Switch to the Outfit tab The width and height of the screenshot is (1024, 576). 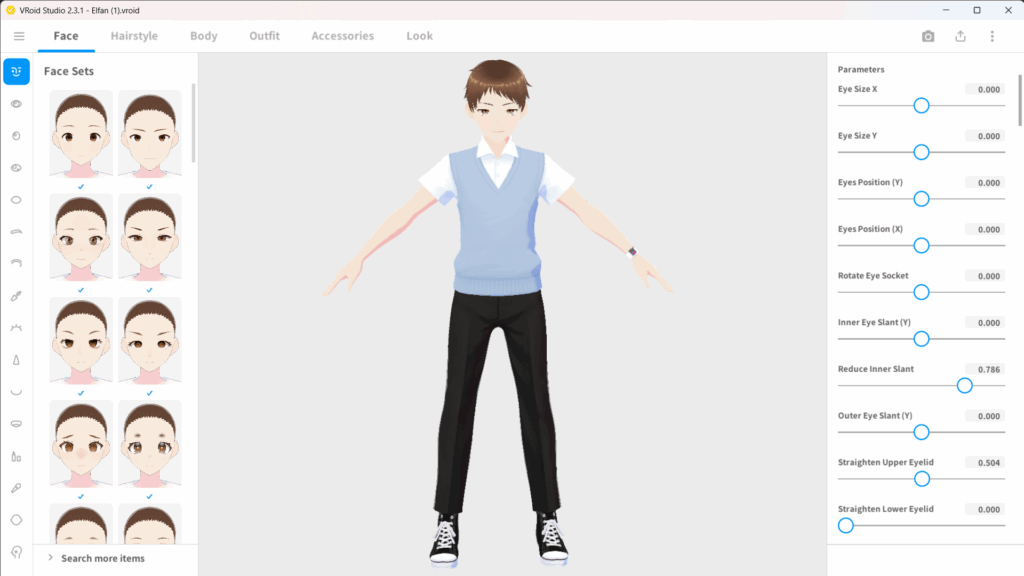(264, 36)
